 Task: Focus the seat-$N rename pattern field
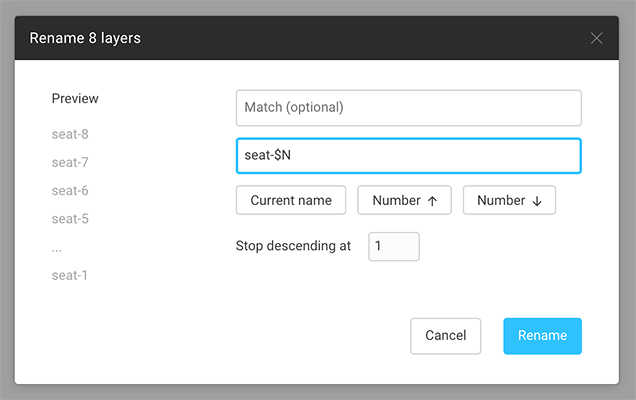click(x=408, y=156)
